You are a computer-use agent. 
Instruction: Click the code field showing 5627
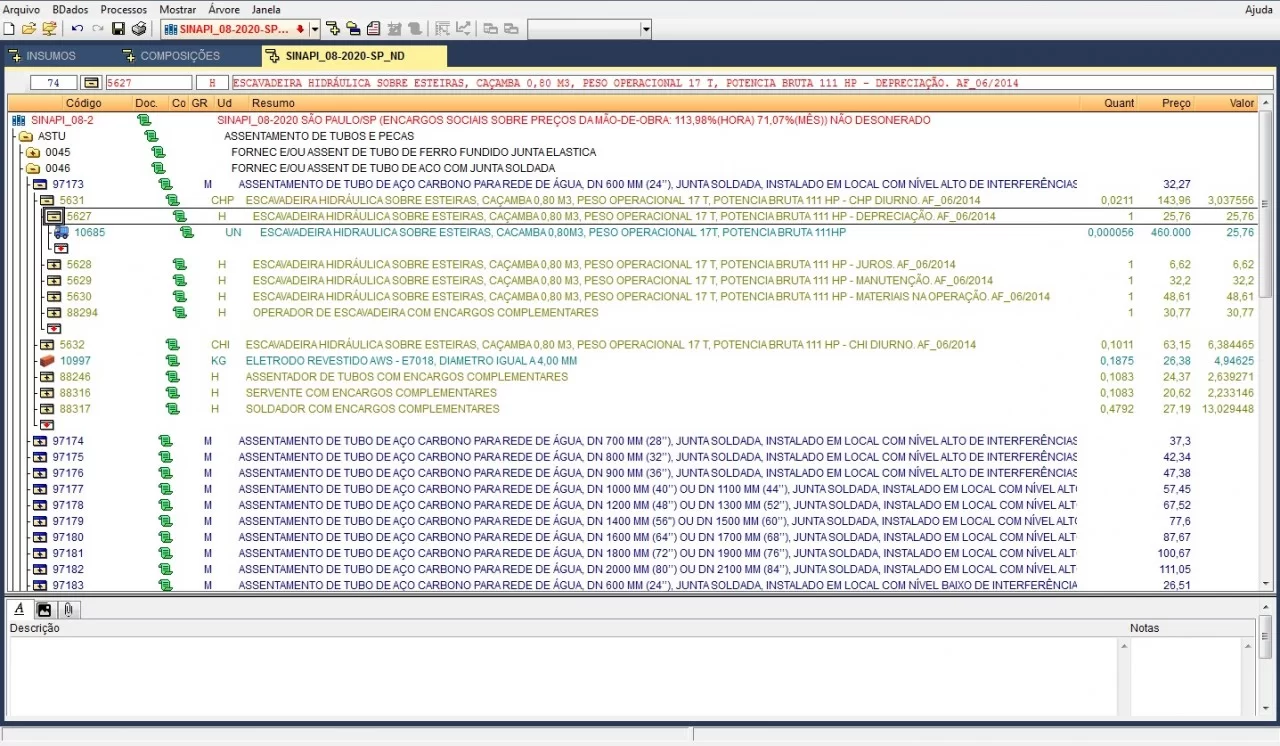click(148, 83)
